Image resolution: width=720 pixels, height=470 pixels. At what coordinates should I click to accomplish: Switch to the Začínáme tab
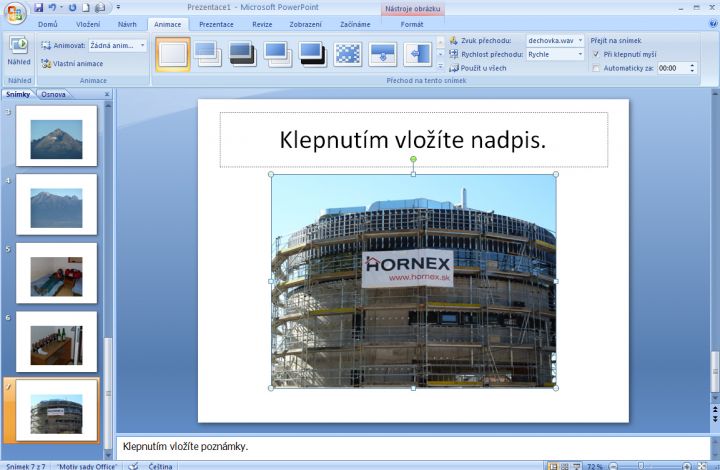click(x=355, y=24)
